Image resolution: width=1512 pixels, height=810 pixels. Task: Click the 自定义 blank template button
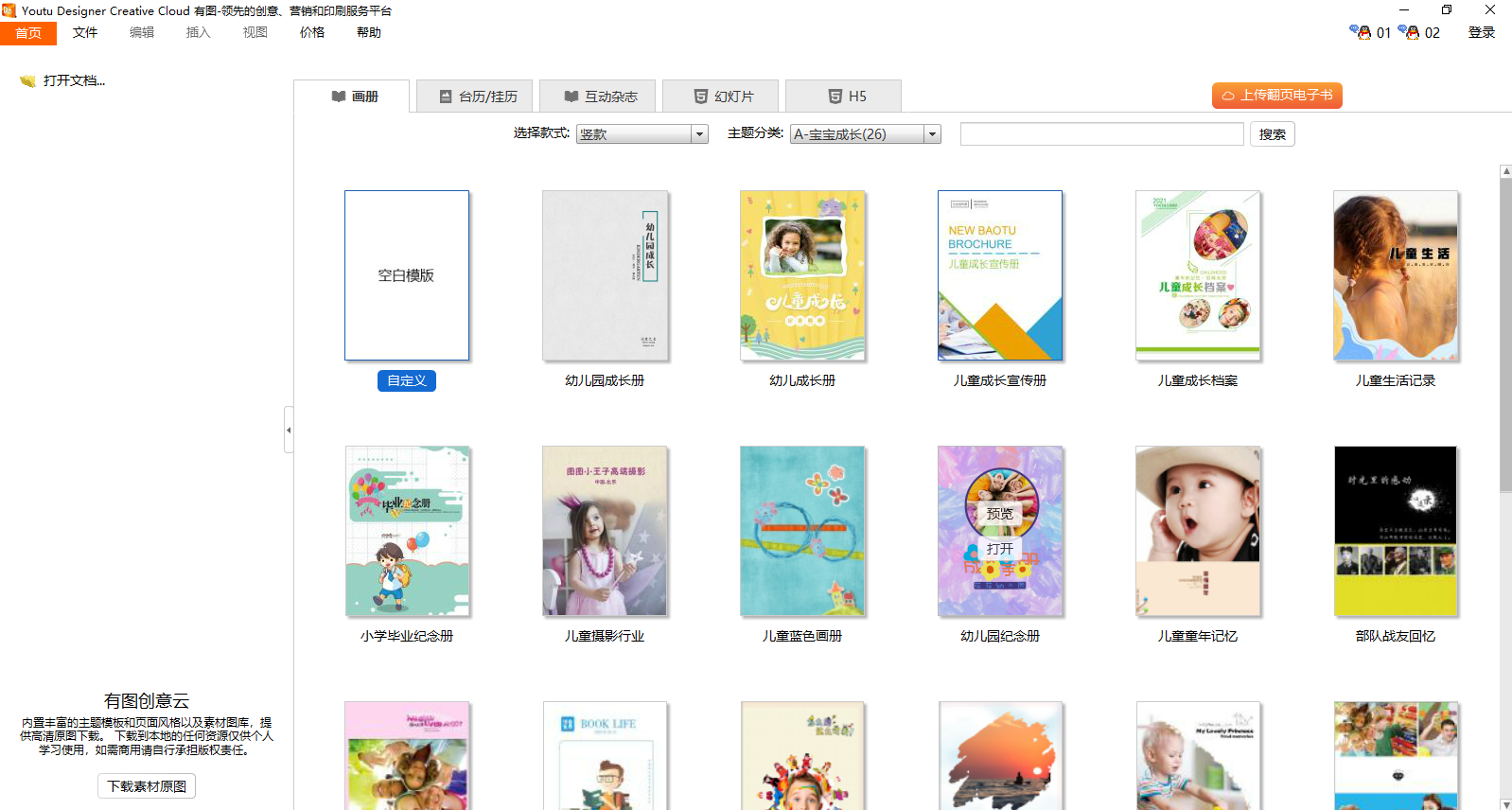tap(406, 380)
